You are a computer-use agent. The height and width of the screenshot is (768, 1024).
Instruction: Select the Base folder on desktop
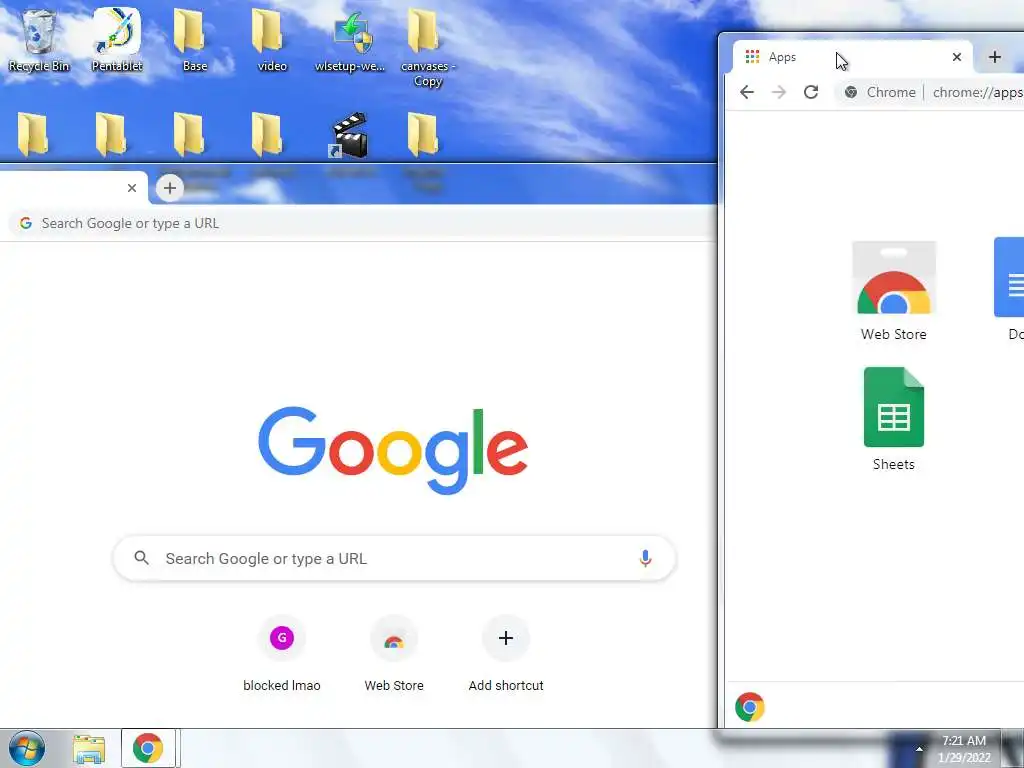(x=195, y=40)
